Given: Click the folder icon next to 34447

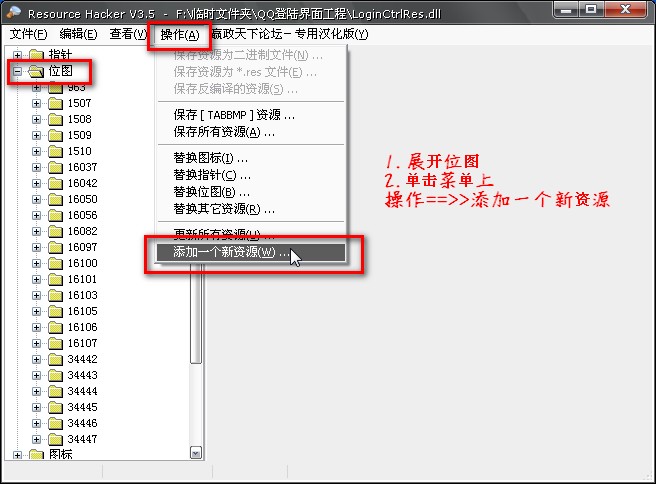Looking at the screenshot, I should pyautogui.click(x=55, y=439).
